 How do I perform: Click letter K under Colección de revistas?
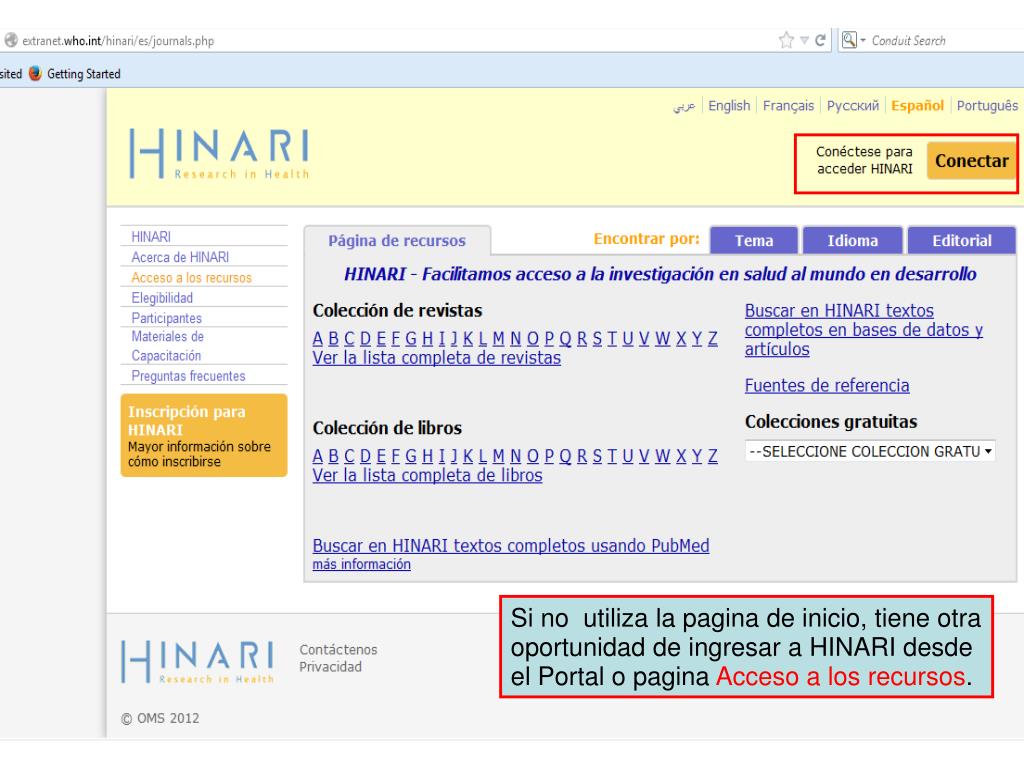point(468,338)
